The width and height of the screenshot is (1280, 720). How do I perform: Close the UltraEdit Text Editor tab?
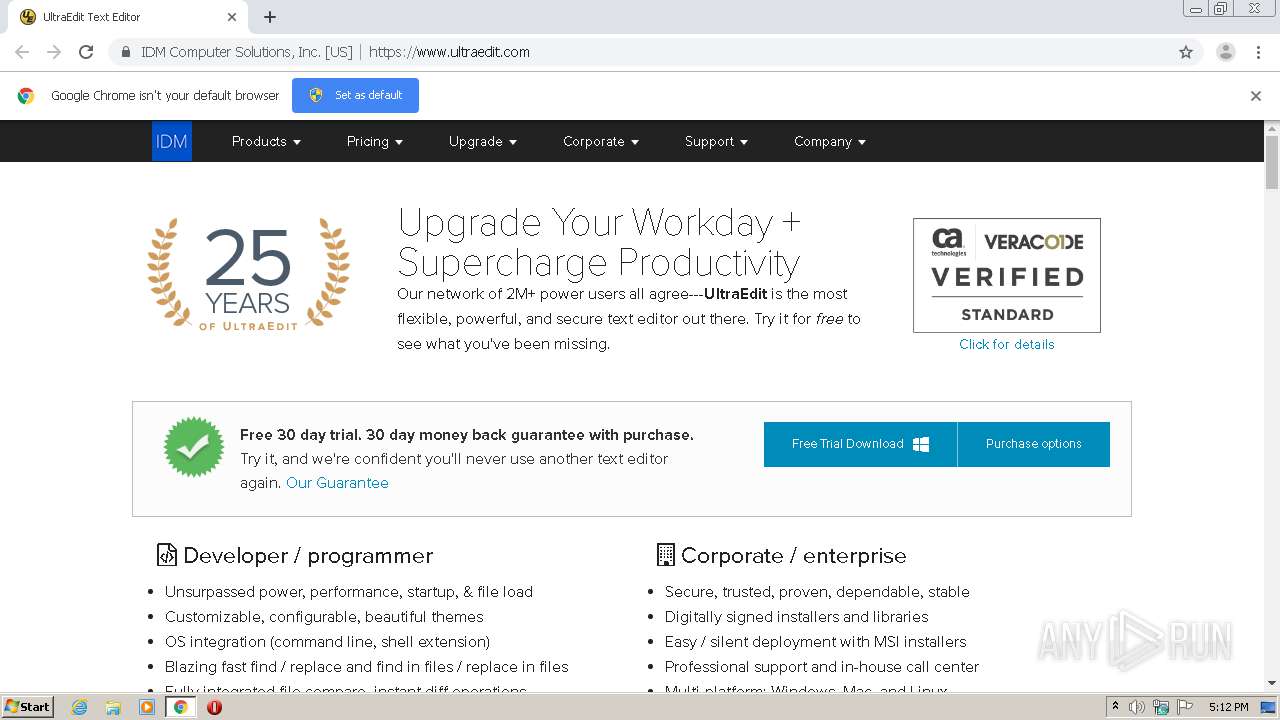(232, 17)
